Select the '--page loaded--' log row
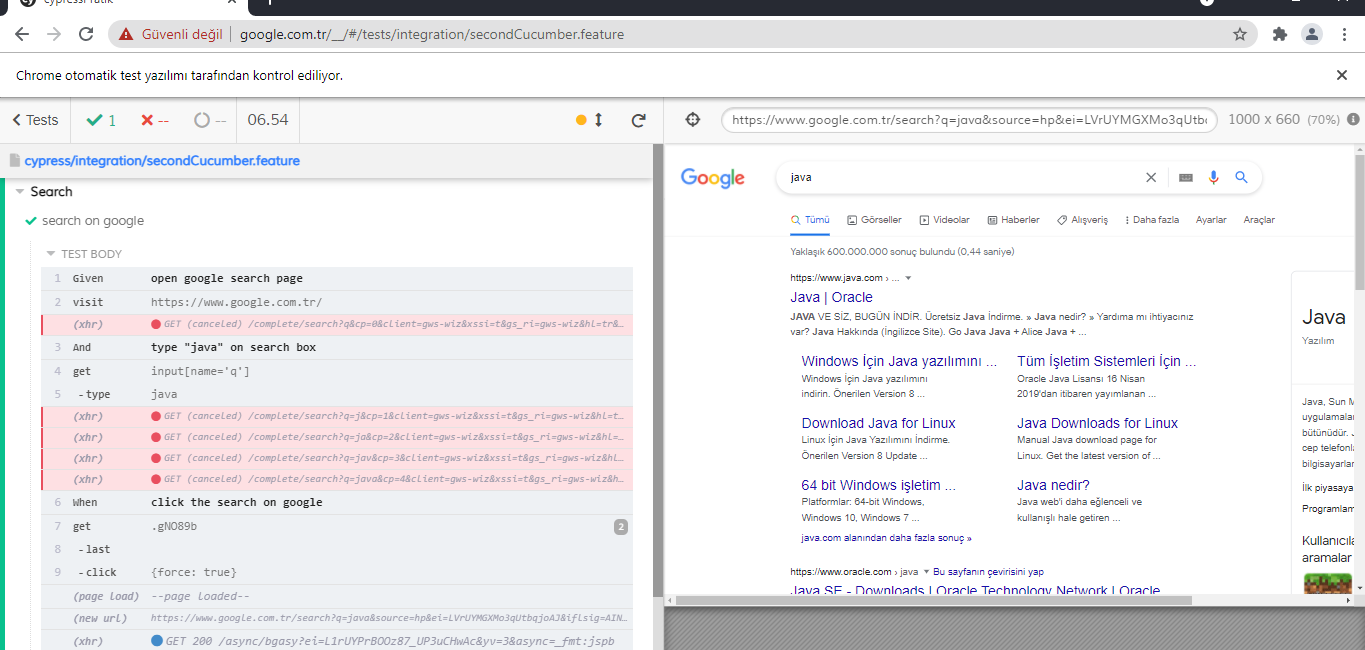Screen dimensions: 1365x650 337,596
